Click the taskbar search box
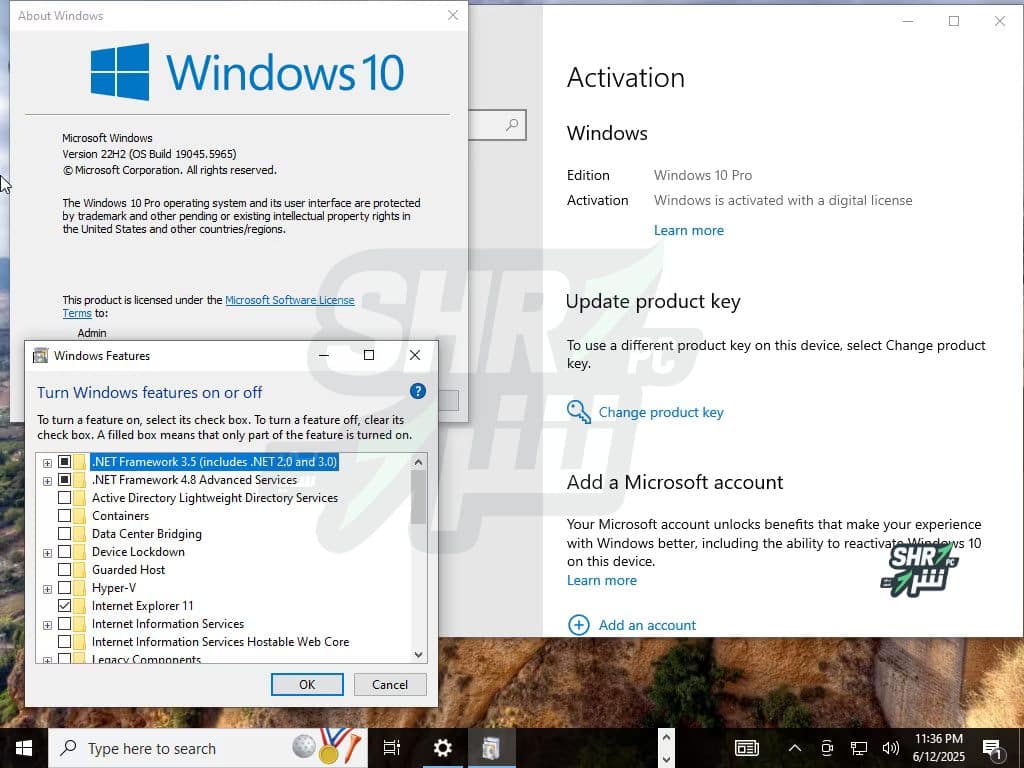This screenshot has height=768, width=1024. click(208, 748)
